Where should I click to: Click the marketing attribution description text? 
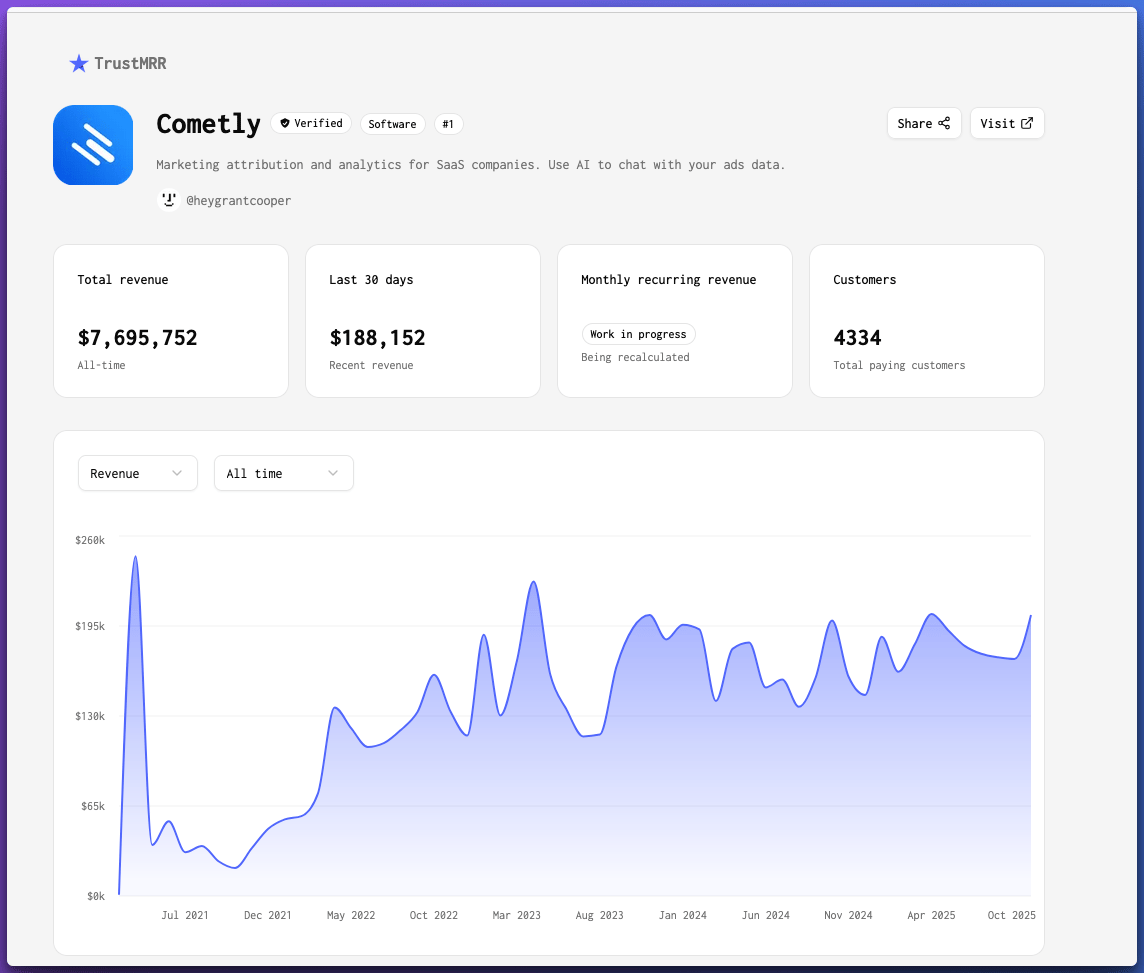tap(471, 165)
